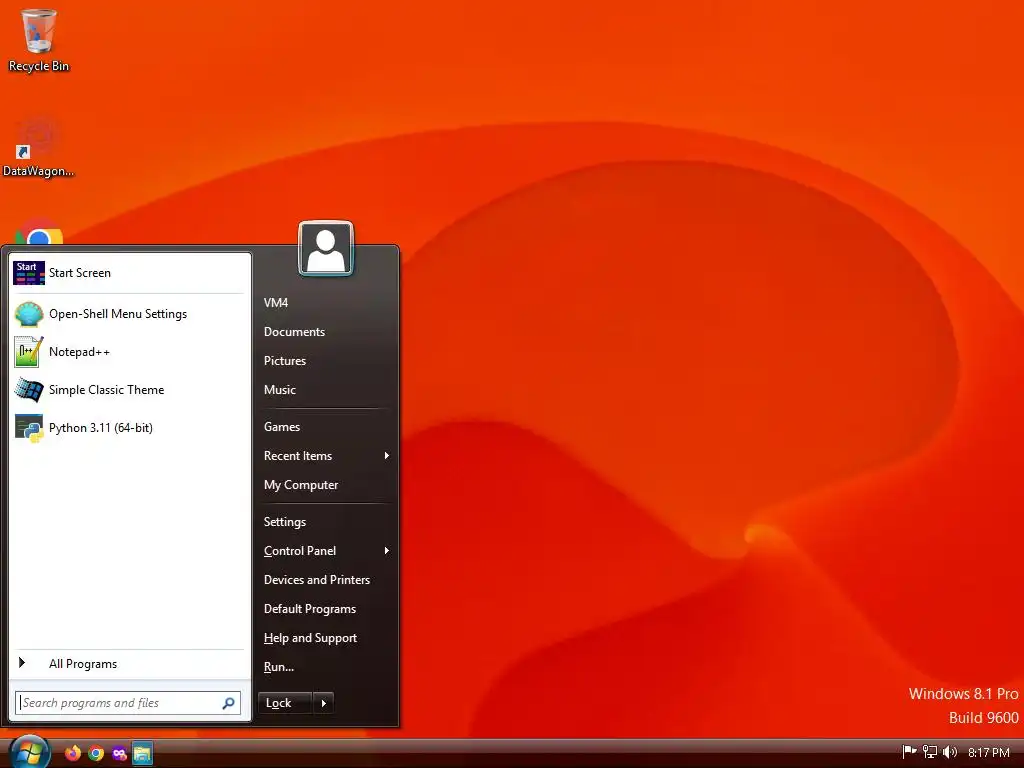
Task: Open the purple mask taskbar icon
Action: (119, 754)
